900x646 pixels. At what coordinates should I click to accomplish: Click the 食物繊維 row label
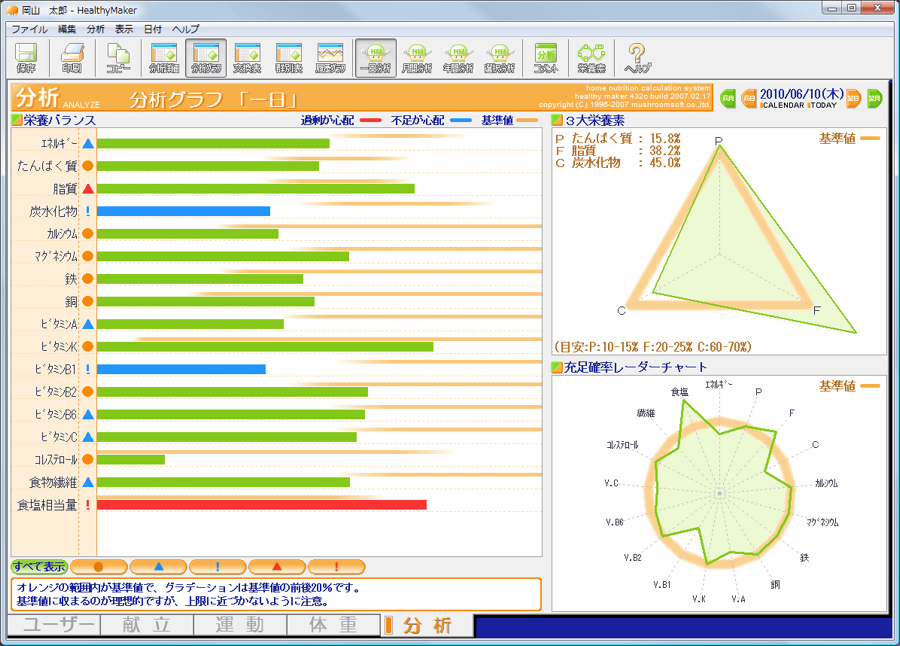pyautogui.click(x=53, y=482)
